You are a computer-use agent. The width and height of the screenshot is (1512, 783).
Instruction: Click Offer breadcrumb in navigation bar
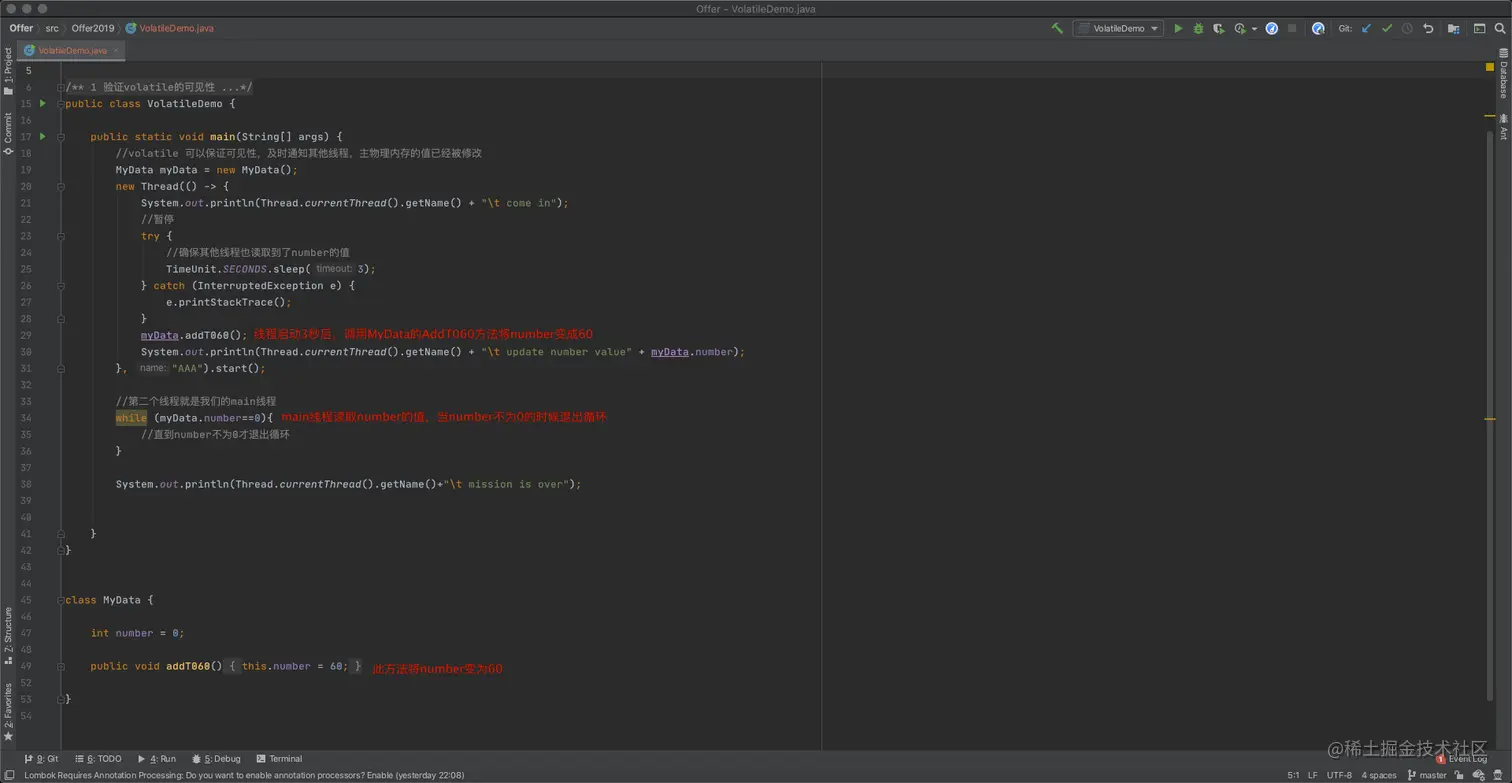(x=21, y=28)
